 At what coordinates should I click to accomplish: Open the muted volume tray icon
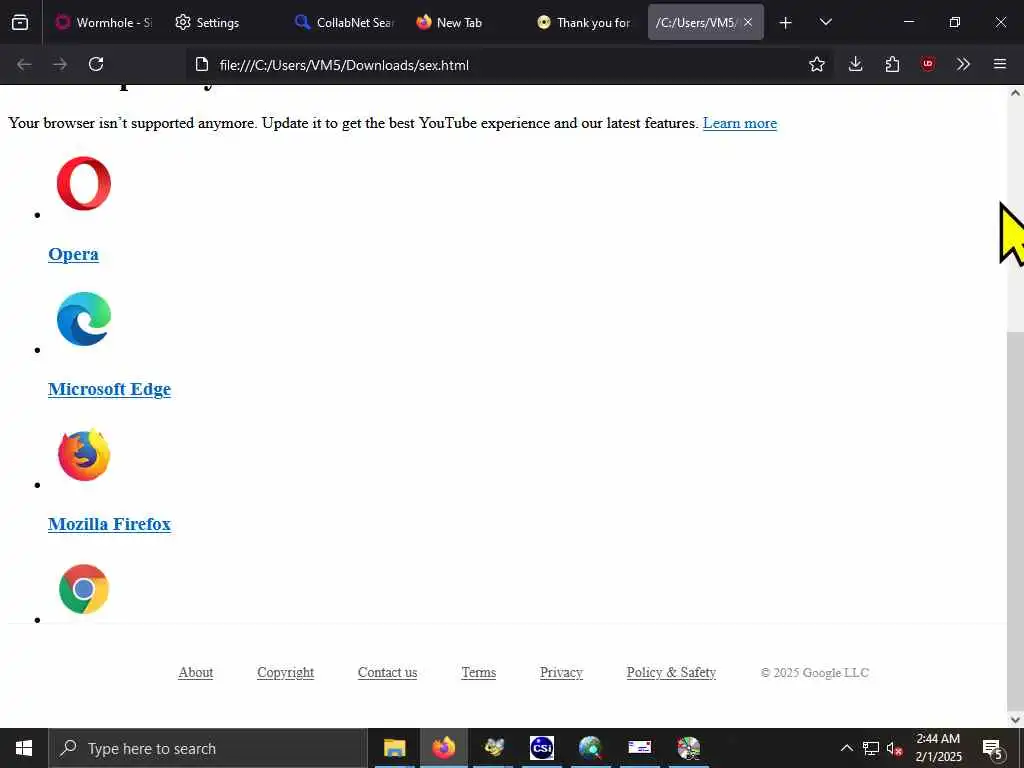tap(895, 748)
